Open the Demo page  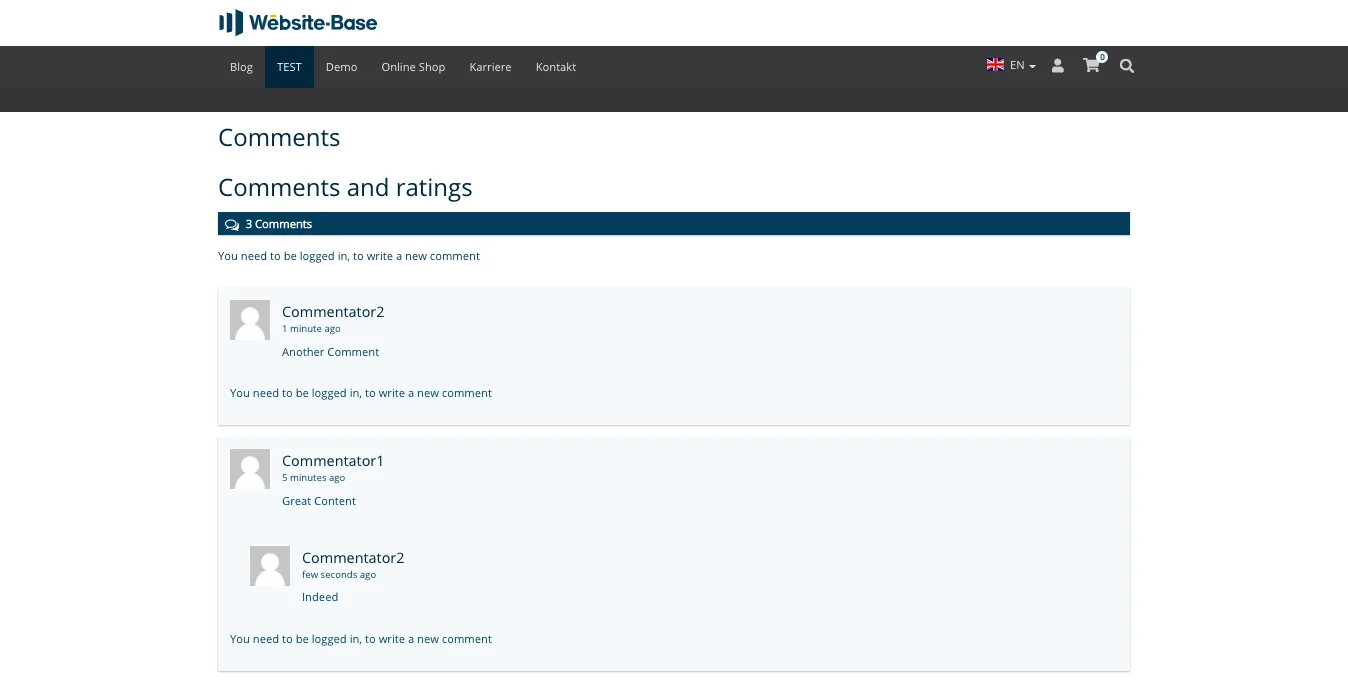(341, 67)
